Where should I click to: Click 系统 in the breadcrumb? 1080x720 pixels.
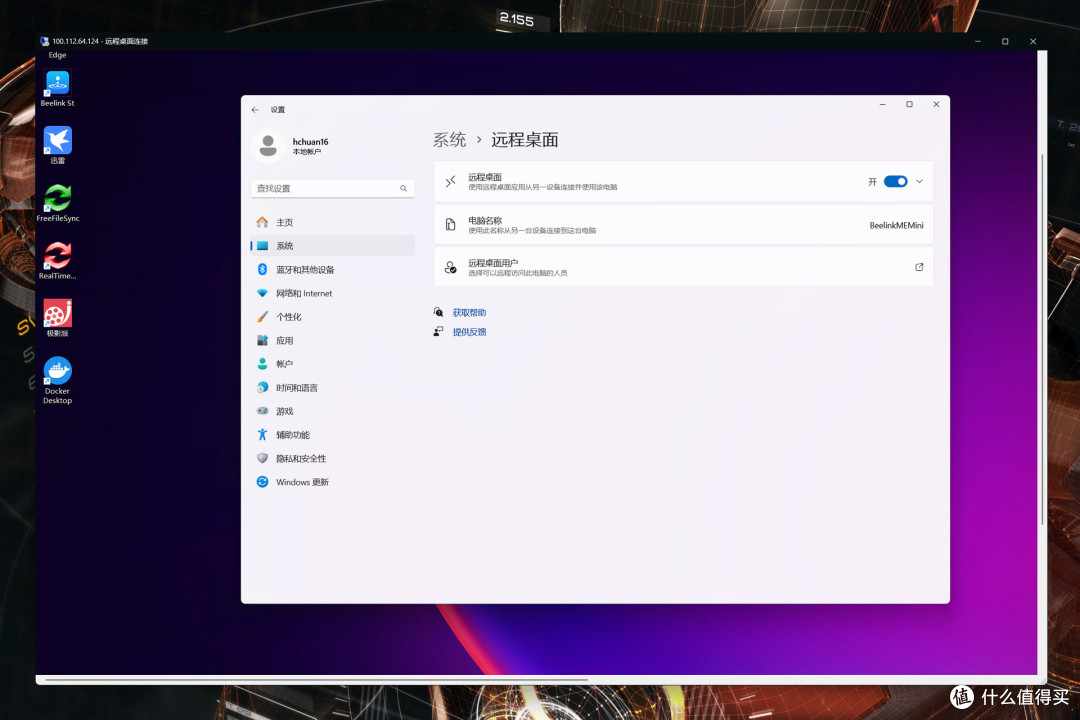(449, 140)
